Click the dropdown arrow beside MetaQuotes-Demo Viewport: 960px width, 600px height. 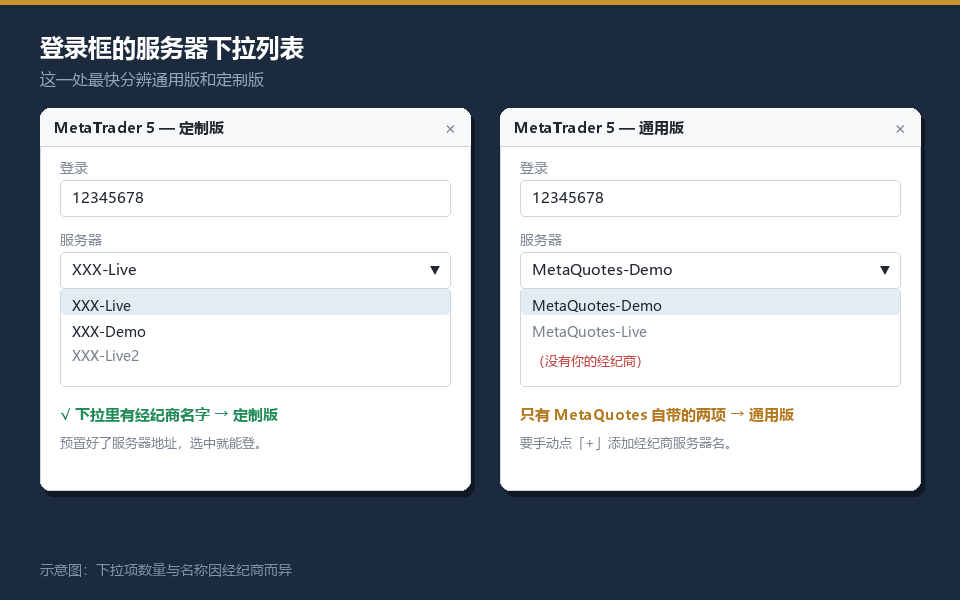(885, 270)
